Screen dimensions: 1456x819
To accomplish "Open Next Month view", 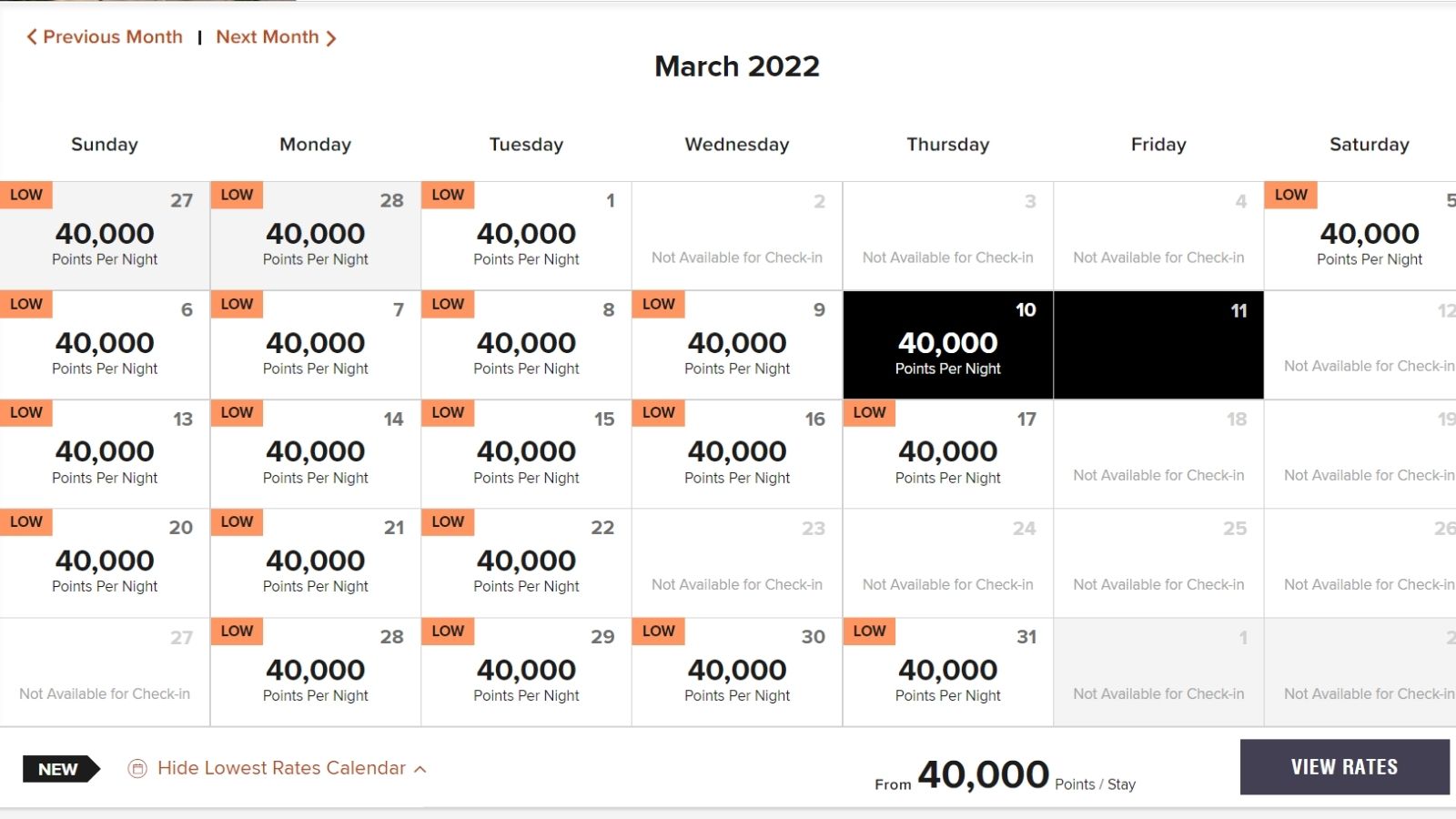I will (x=268, y=37).
